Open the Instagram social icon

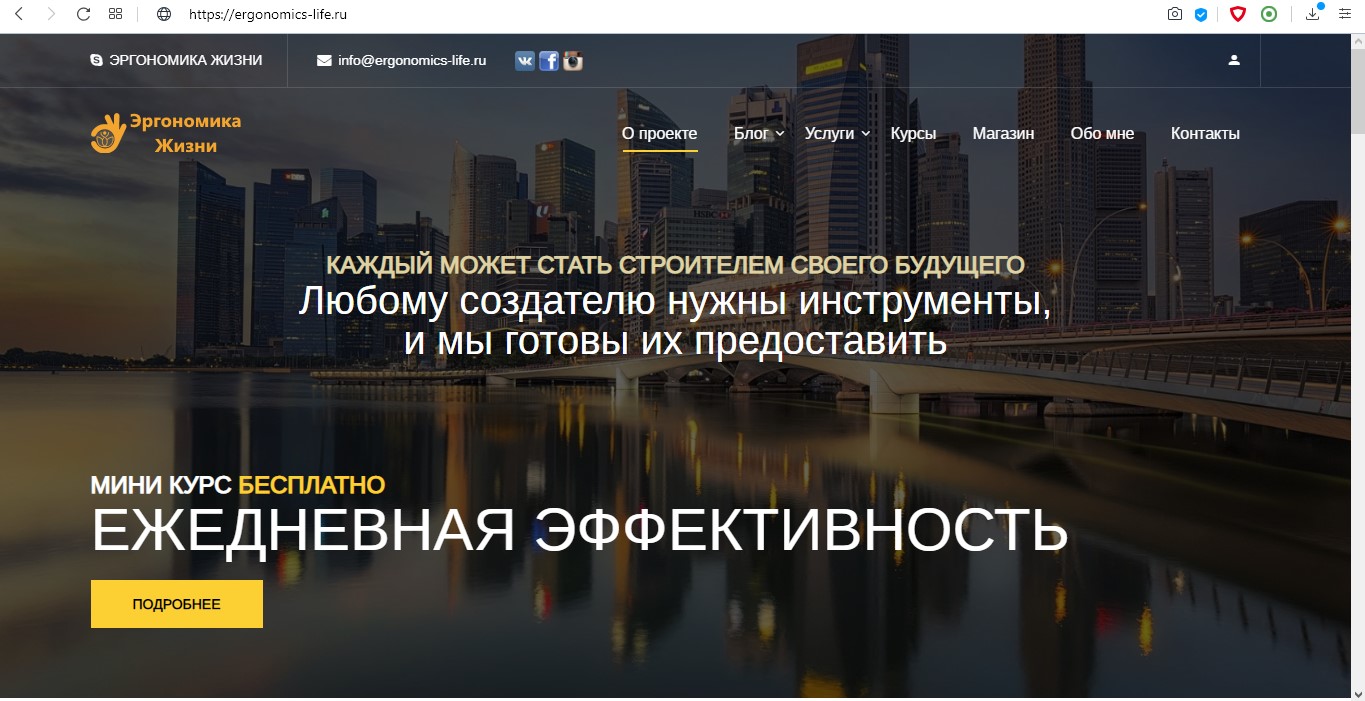point(572,60)
